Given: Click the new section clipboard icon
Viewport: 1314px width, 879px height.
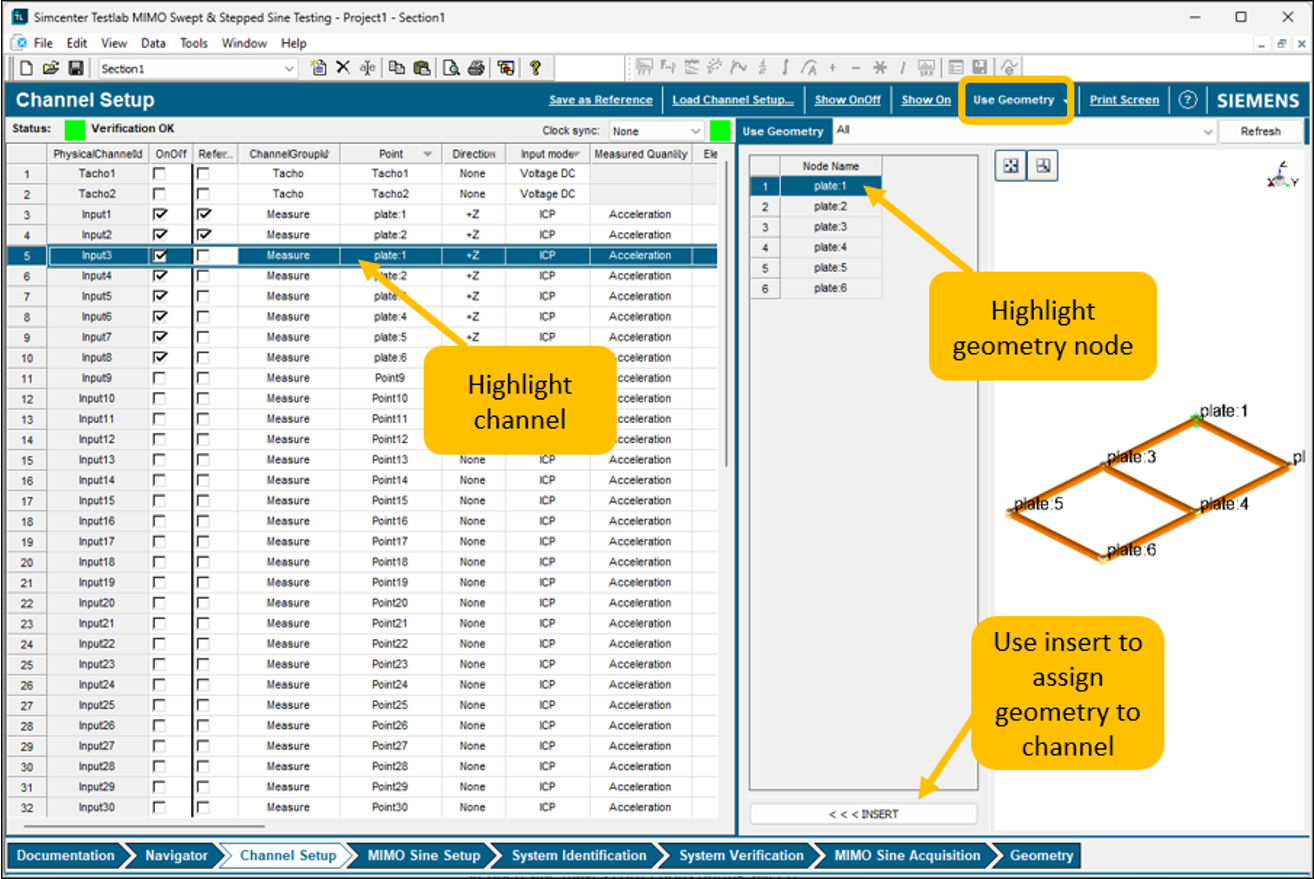Looking at the screenshot, I should [x=319, y=68].
